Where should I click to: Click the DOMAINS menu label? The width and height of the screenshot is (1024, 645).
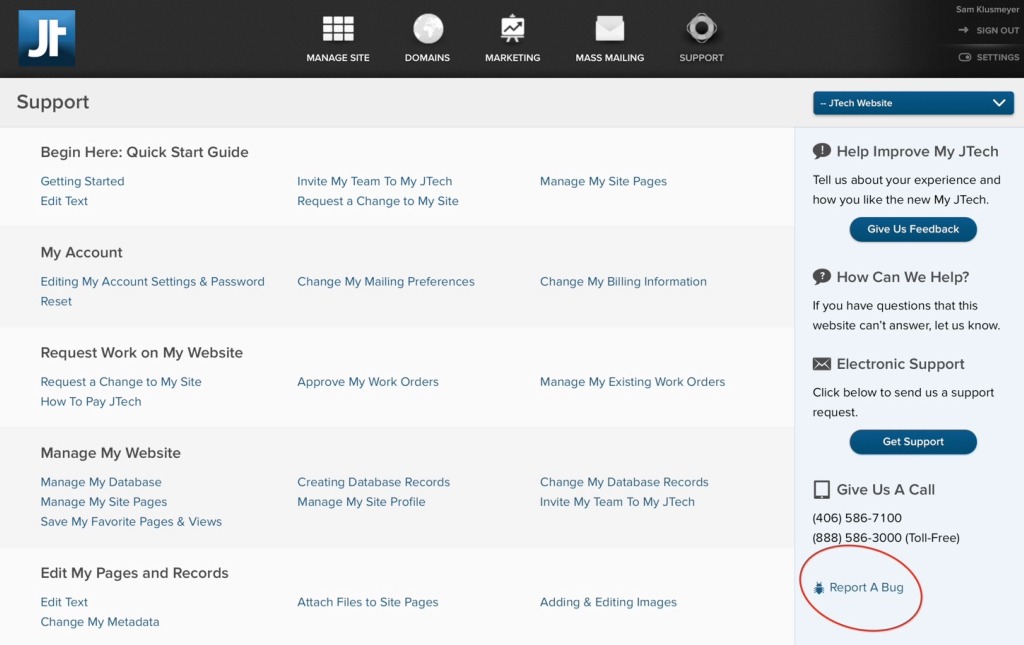tap(427, 57)
